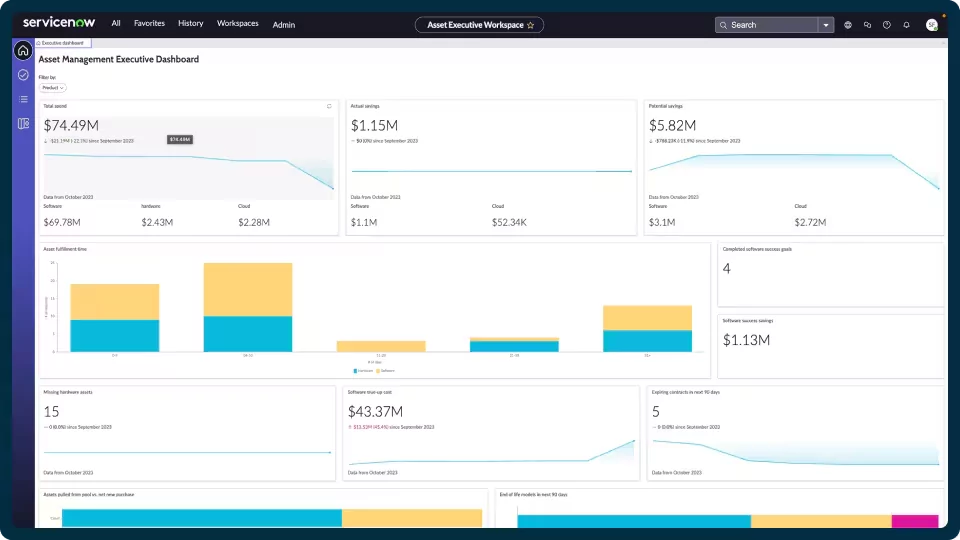Open the Home icon in left sidebar
The height and width of the screenshot is (540, 960).
23,51
